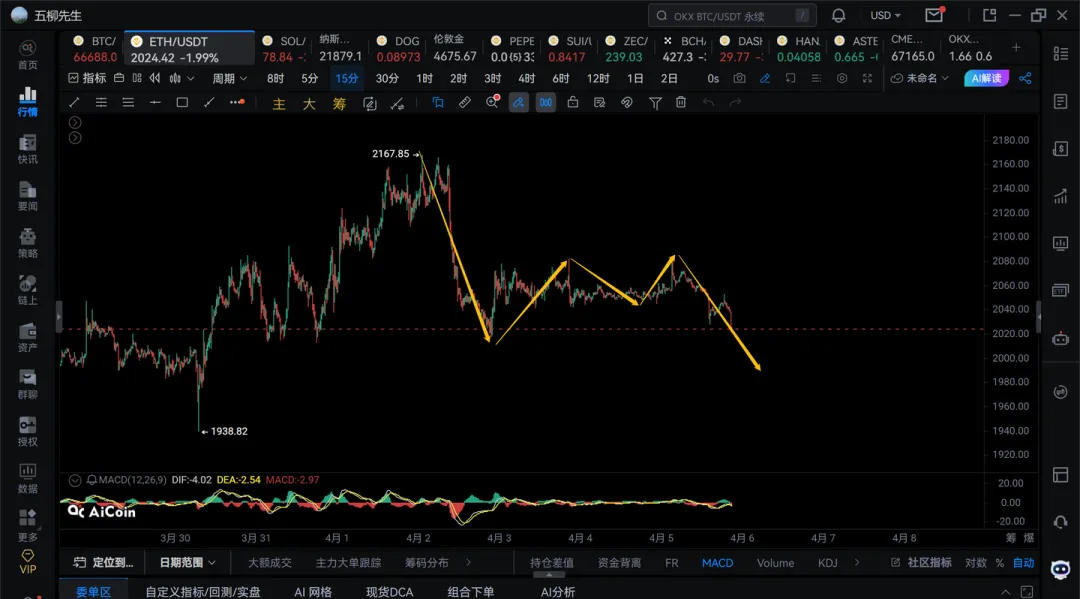Image resolution: width=1080 pixels, height=599 pixels.
Task: Open the AI 网格 bottom tab
Action: coord(313,592)
